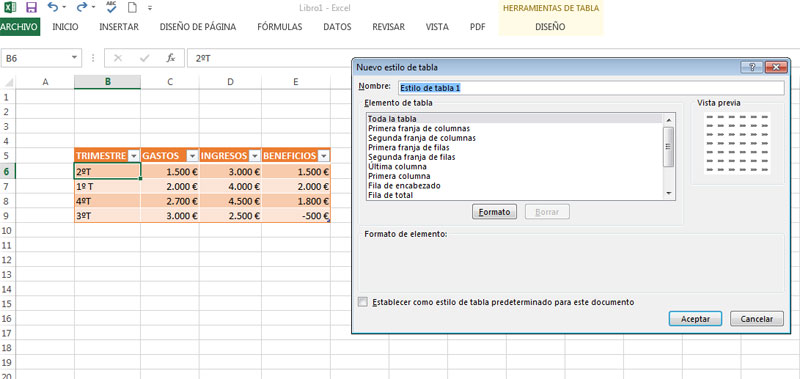Select column A header
Screen dimensions: 800x379
[45, 82]
